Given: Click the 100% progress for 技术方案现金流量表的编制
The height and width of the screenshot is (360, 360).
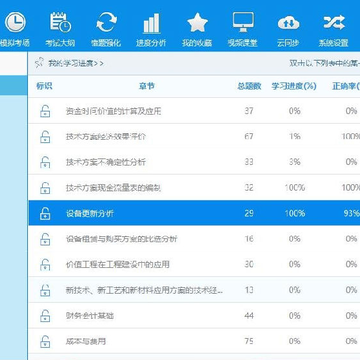Looking at the screenshot, I should (x=295, y=188).
